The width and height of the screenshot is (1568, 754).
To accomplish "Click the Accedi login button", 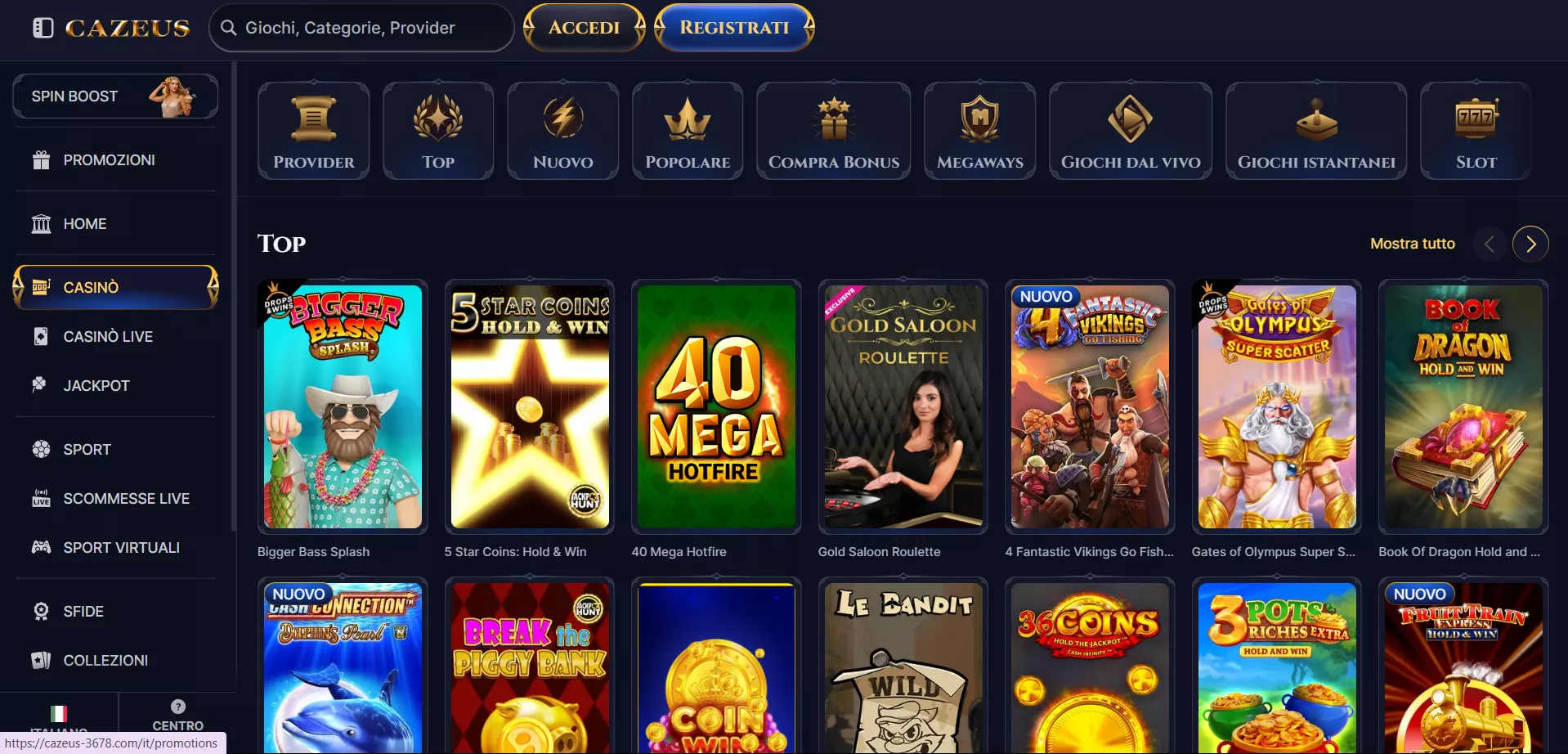I will [585, 28].
